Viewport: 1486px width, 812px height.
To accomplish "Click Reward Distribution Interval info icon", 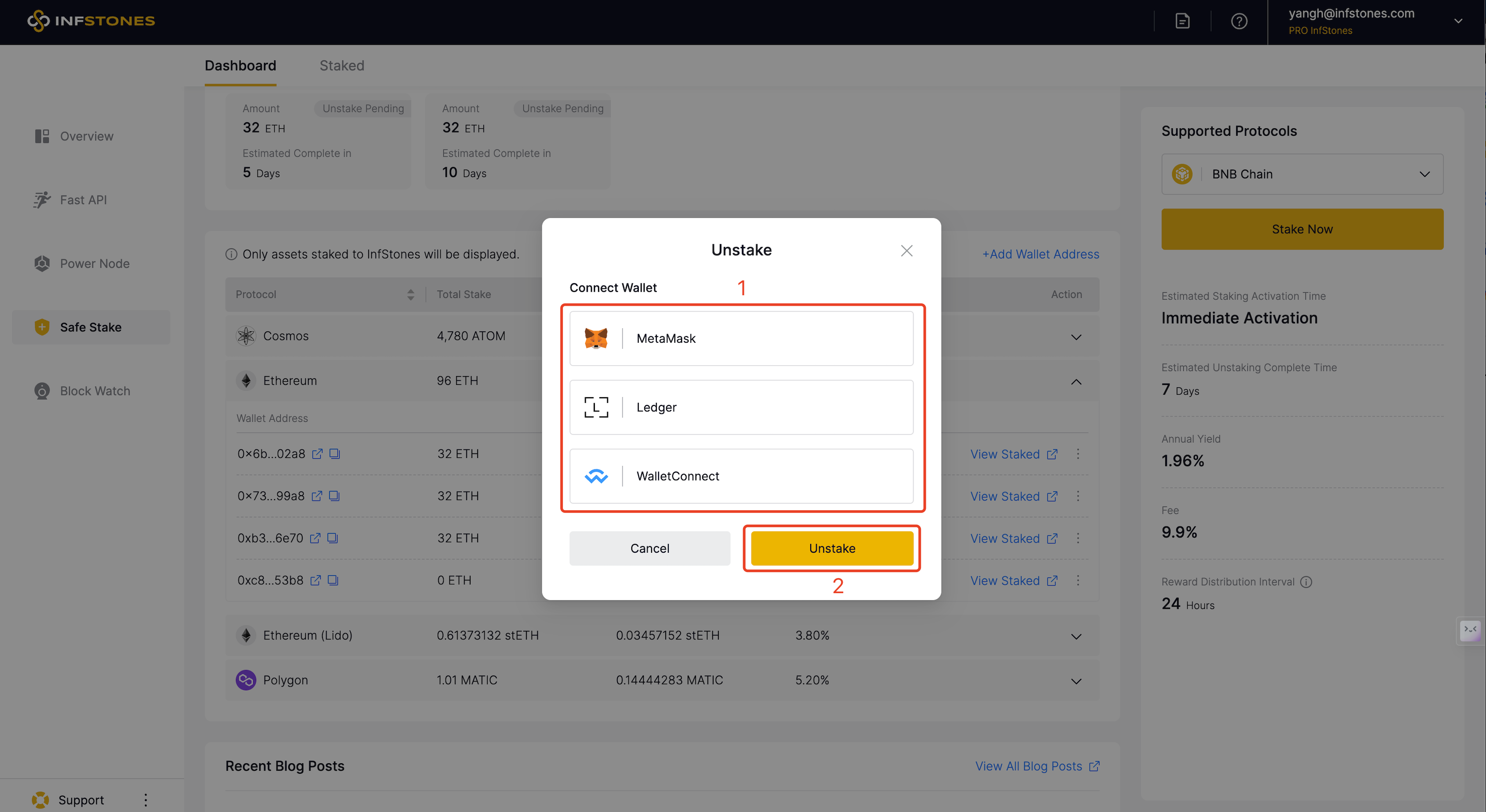I will point(1307,582).
